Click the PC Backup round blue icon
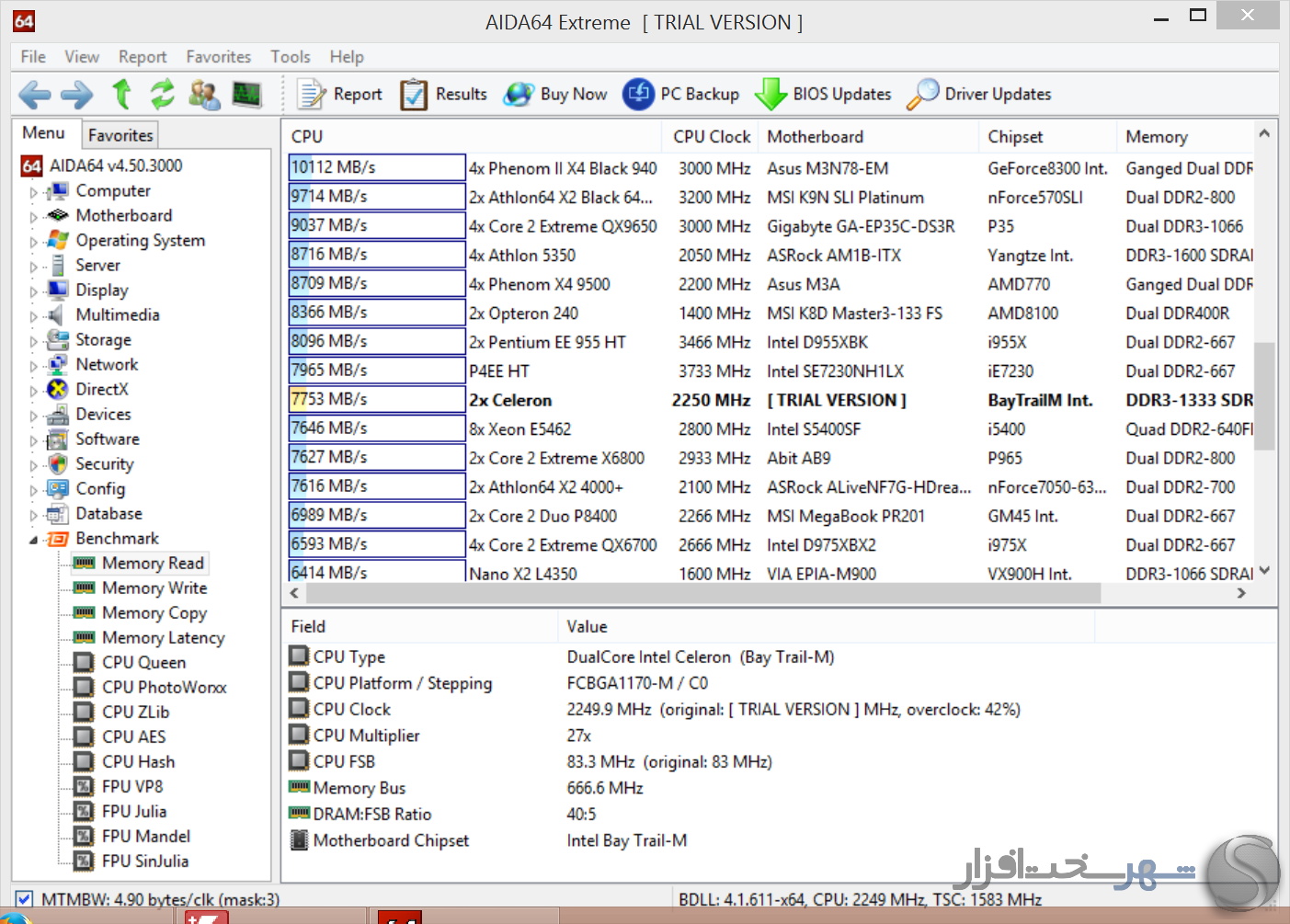The image size is (1290, 924). click(638, 94)
